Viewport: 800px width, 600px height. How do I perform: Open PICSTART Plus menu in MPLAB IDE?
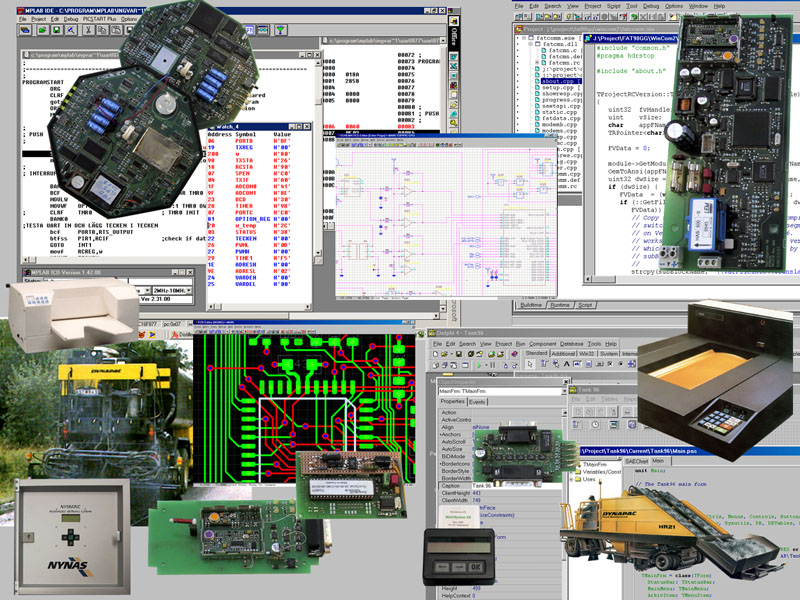(x=99, y=19)
